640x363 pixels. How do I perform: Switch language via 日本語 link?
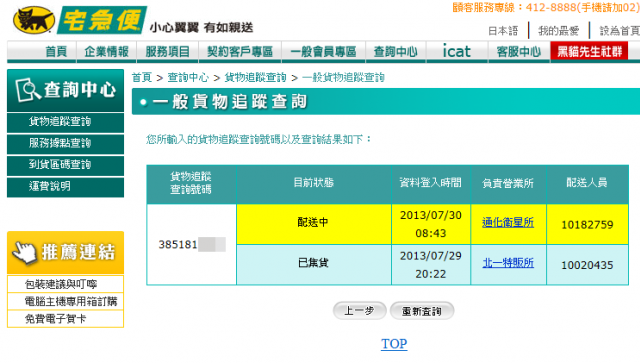click(x=503, y=31)
